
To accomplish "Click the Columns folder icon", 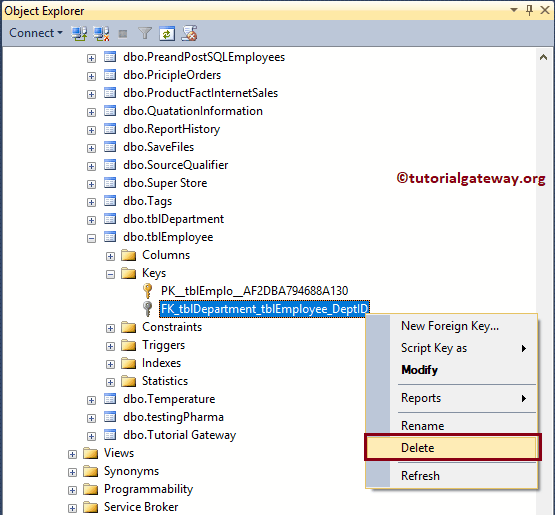I will (x=128, y=255).
